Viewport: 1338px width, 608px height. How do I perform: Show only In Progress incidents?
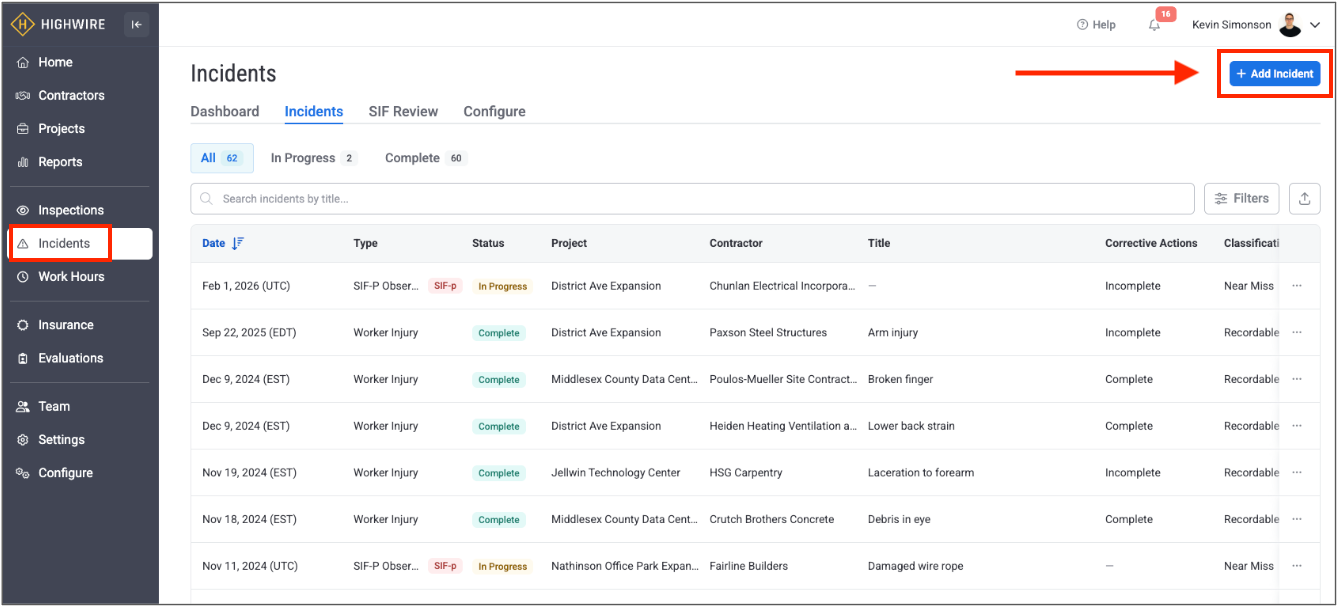(312, 158)
